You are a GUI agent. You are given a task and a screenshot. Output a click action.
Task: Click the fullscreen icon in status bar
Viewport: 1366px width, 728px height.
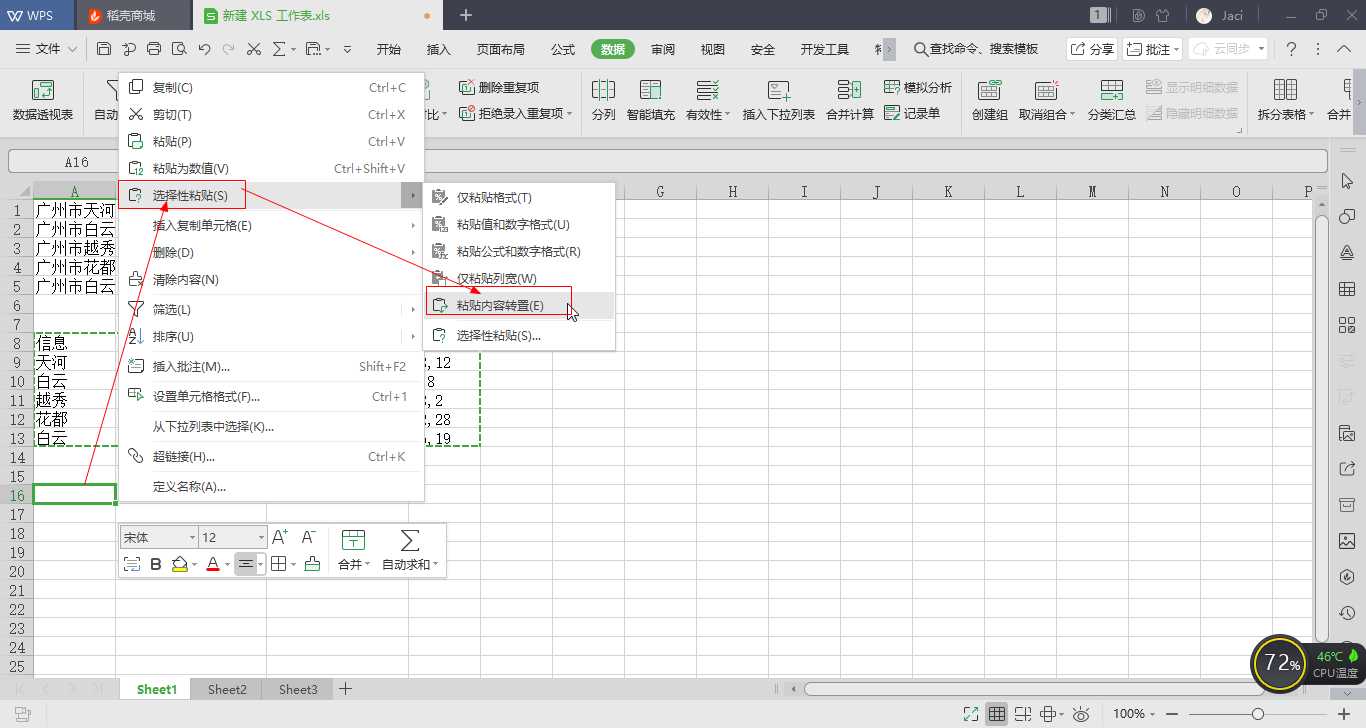970,714
